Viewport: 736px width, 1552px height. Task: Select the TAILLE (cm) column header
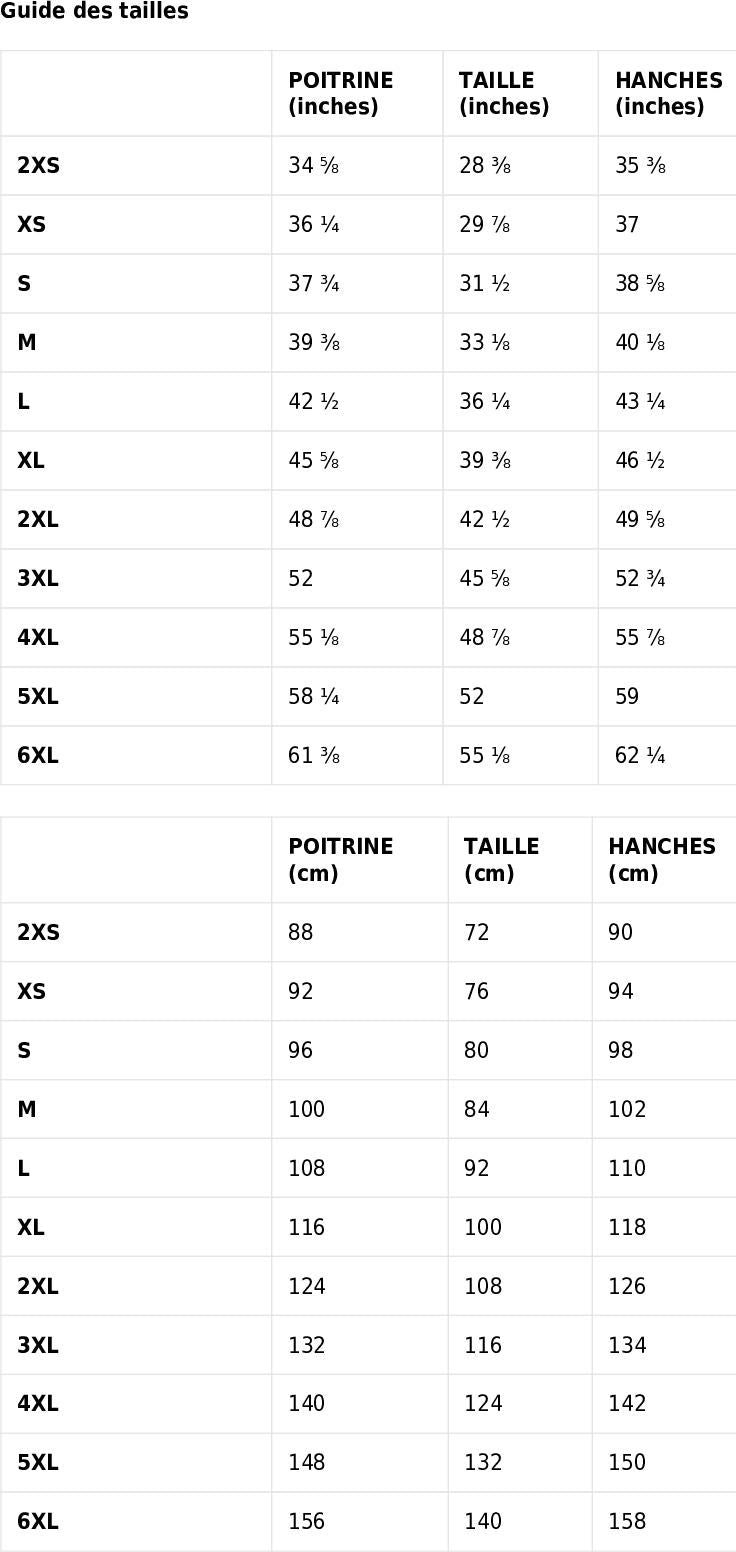click(501, 860)
